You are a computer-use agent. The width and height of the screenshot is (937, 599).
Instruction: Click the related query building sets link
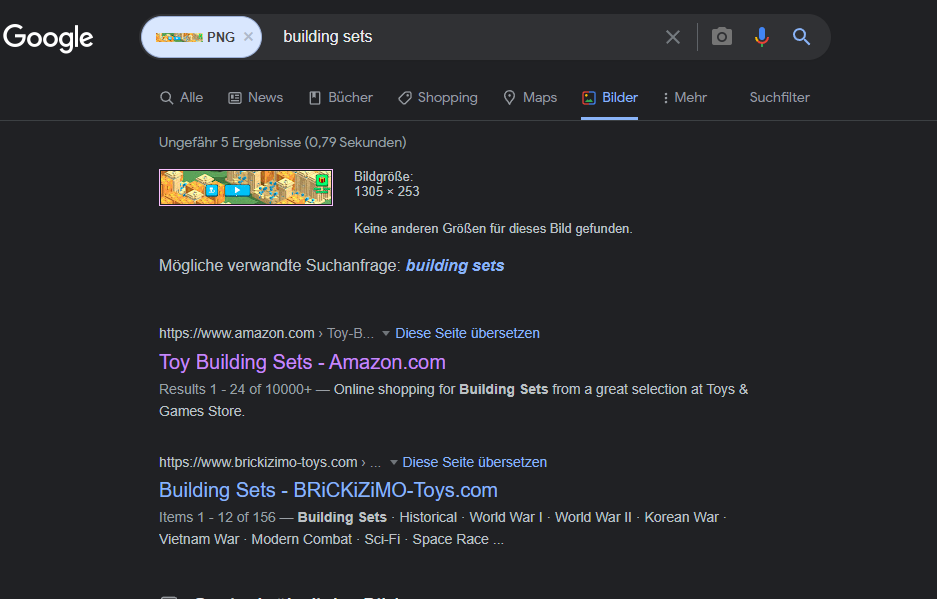455,265
